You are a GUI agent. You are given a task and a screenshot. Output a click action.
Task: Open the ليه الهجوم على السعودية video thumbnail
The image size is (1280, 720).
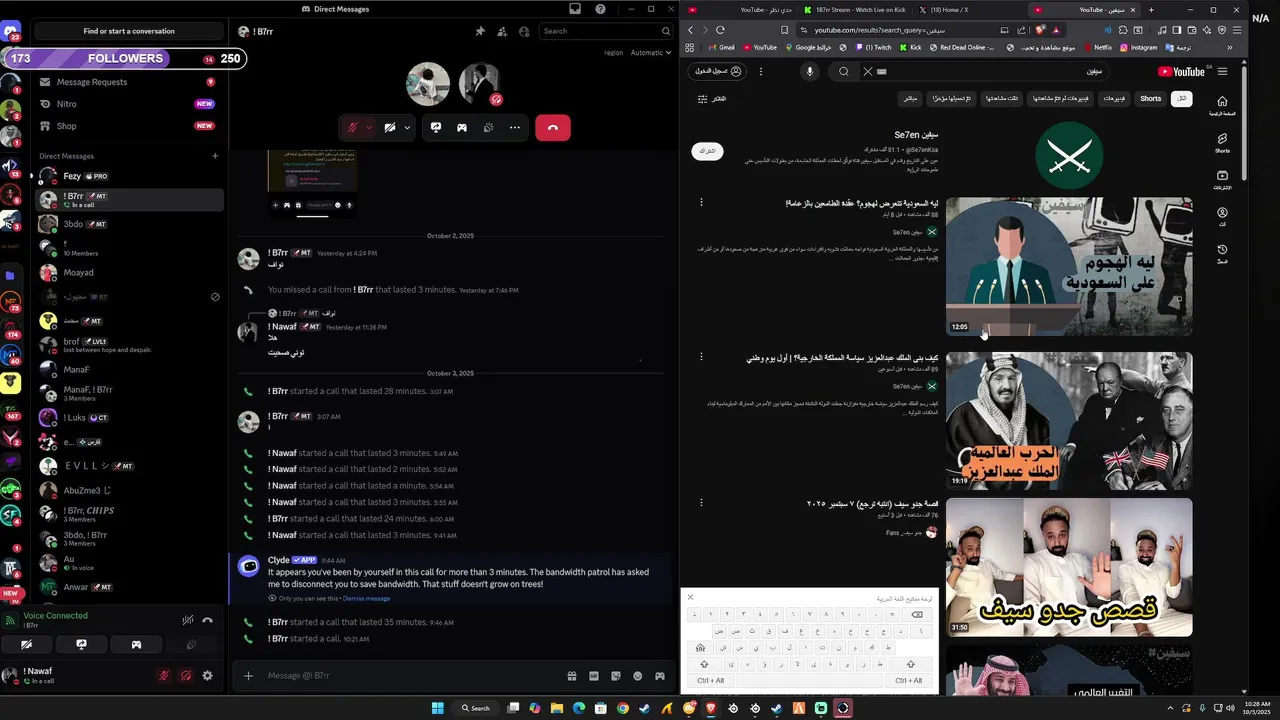(1069, 266)
